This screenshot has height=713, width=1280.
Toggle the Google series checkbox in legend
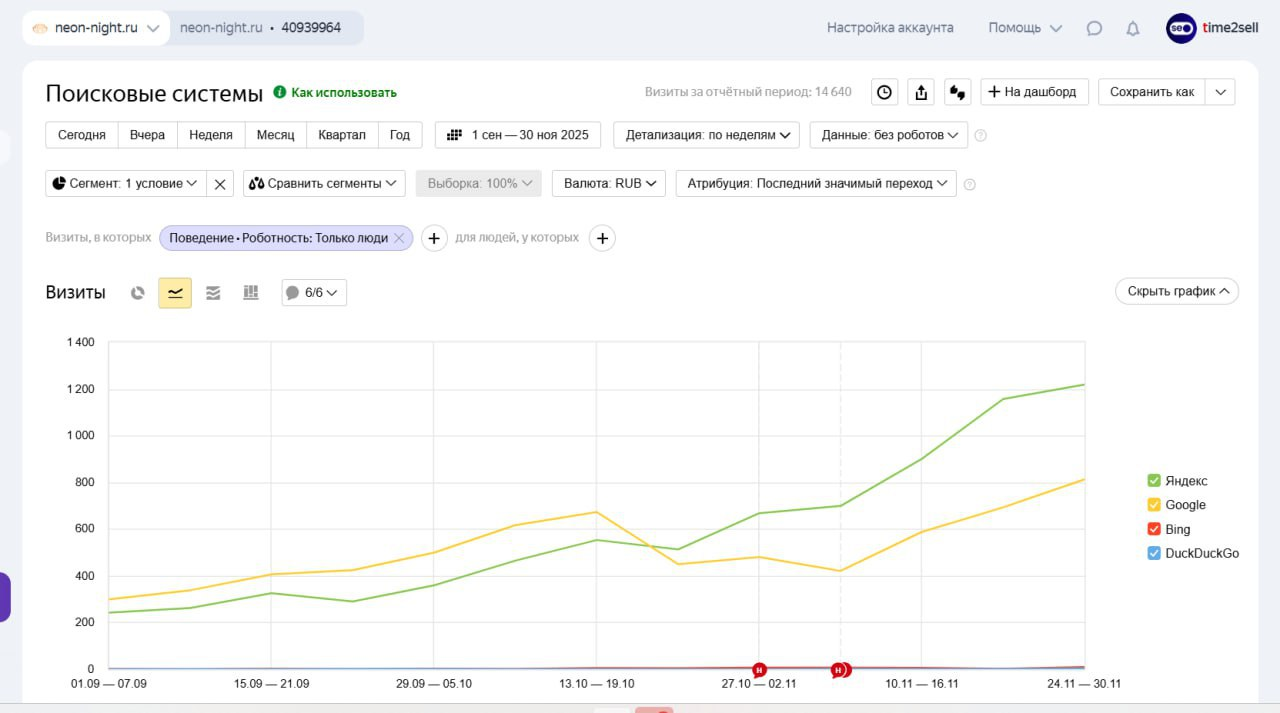point(1154,505)
